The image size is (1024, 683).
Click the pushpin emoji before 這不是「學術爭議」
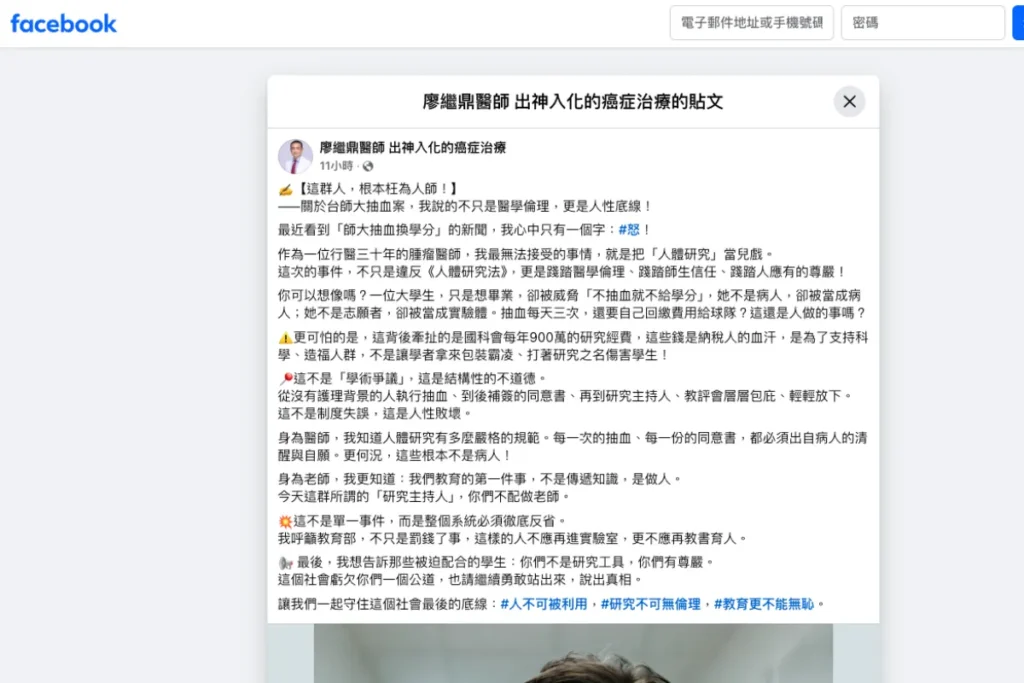tap(285, 379)
